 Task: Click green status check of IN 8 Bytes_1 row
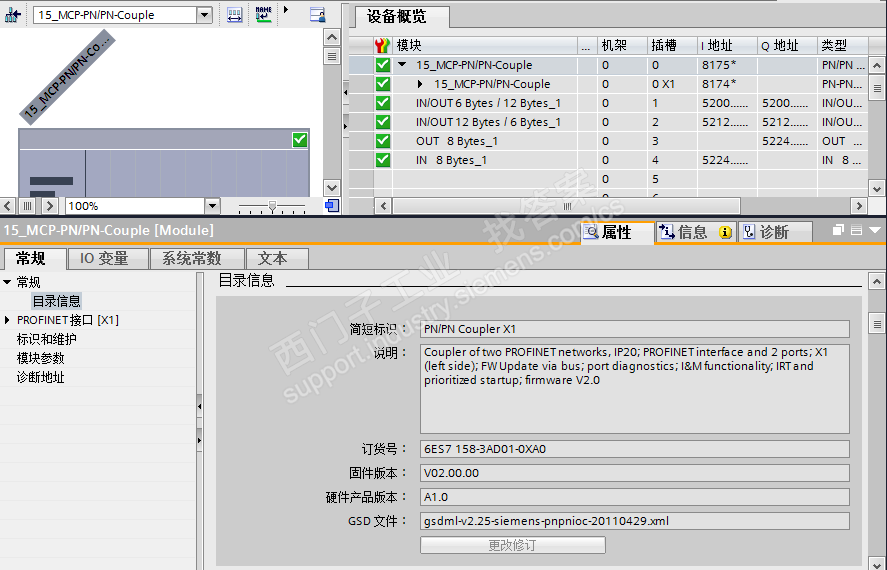pyautogui.click(x=382, y=160)
